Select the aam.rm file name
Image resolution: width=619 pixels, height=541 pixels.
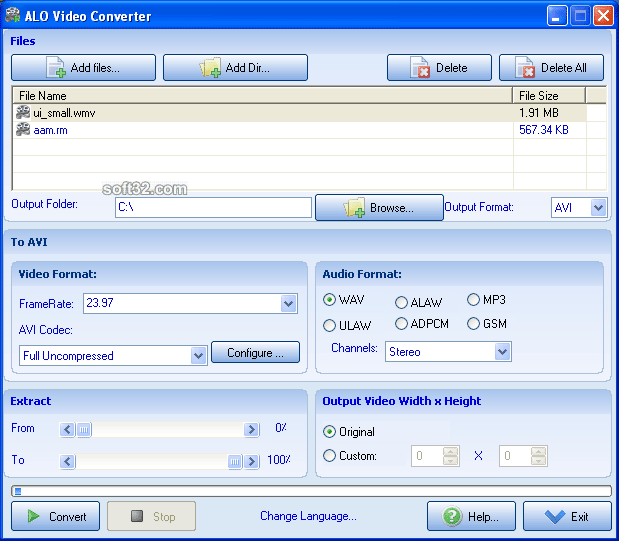[x=51, y=130]
